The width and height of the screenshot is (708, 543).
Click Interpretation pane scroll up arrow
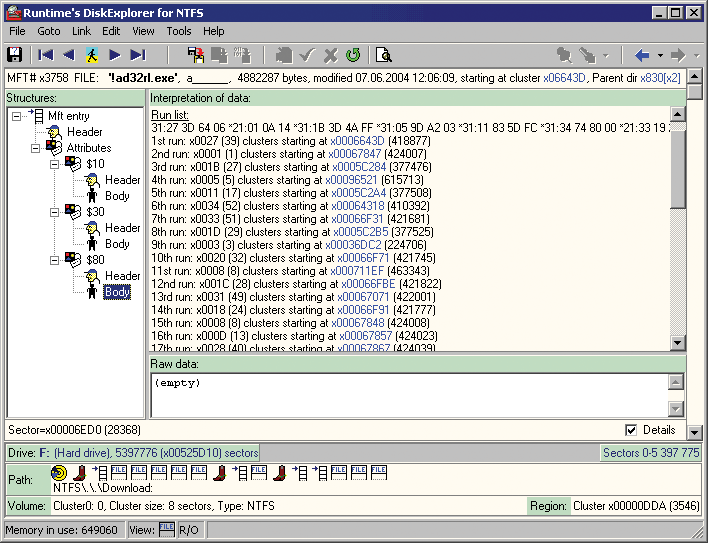pos(677,115)
